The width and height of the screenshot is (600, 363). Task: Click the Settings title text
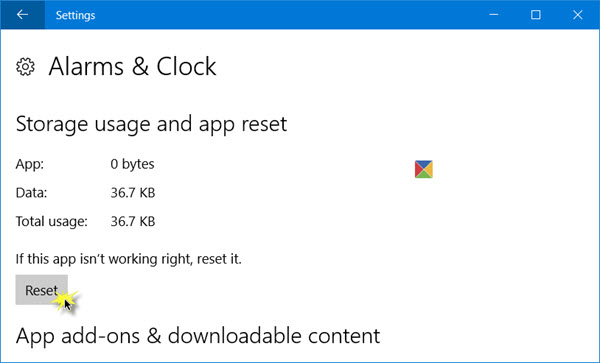(75, 15)
